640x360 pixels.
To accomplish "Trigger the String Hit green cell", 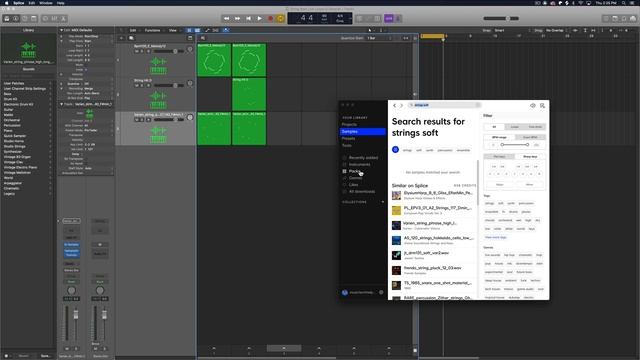I will click(x=249, y=94).
